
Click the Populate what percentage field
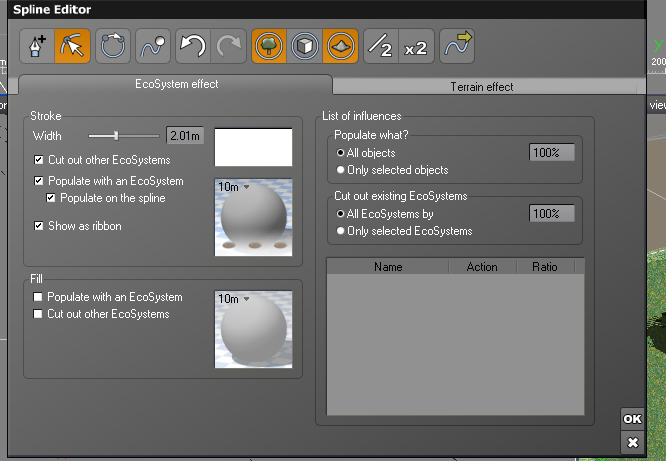point(551,153)
